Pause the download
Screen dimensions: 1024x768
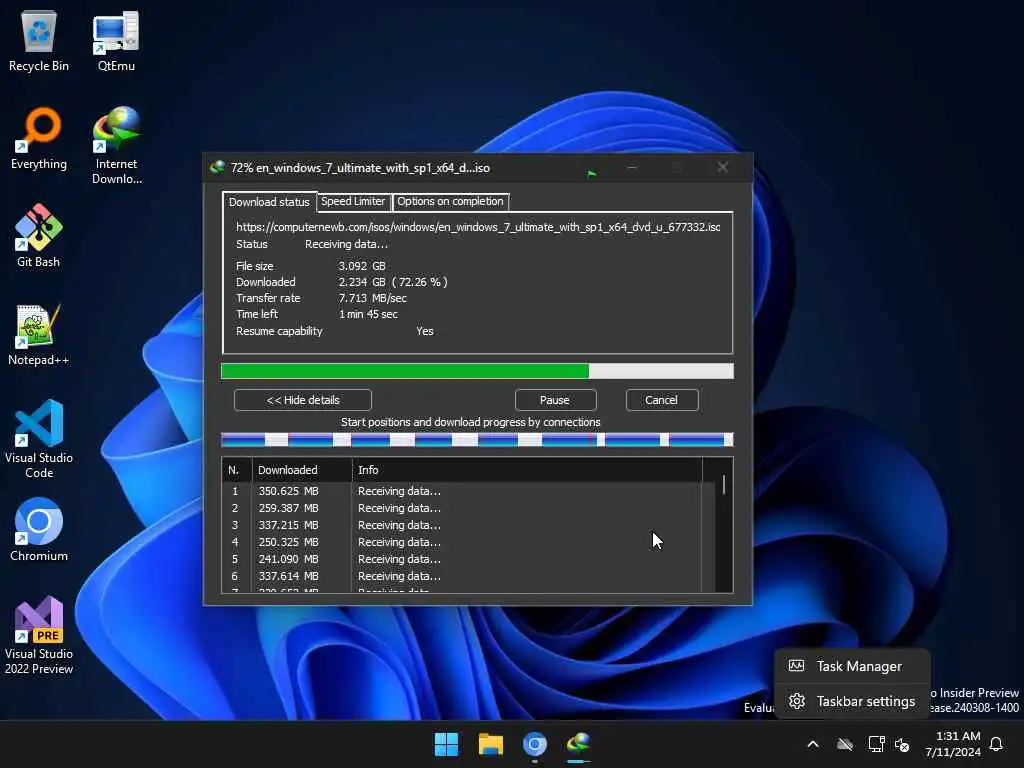[555, 400]
